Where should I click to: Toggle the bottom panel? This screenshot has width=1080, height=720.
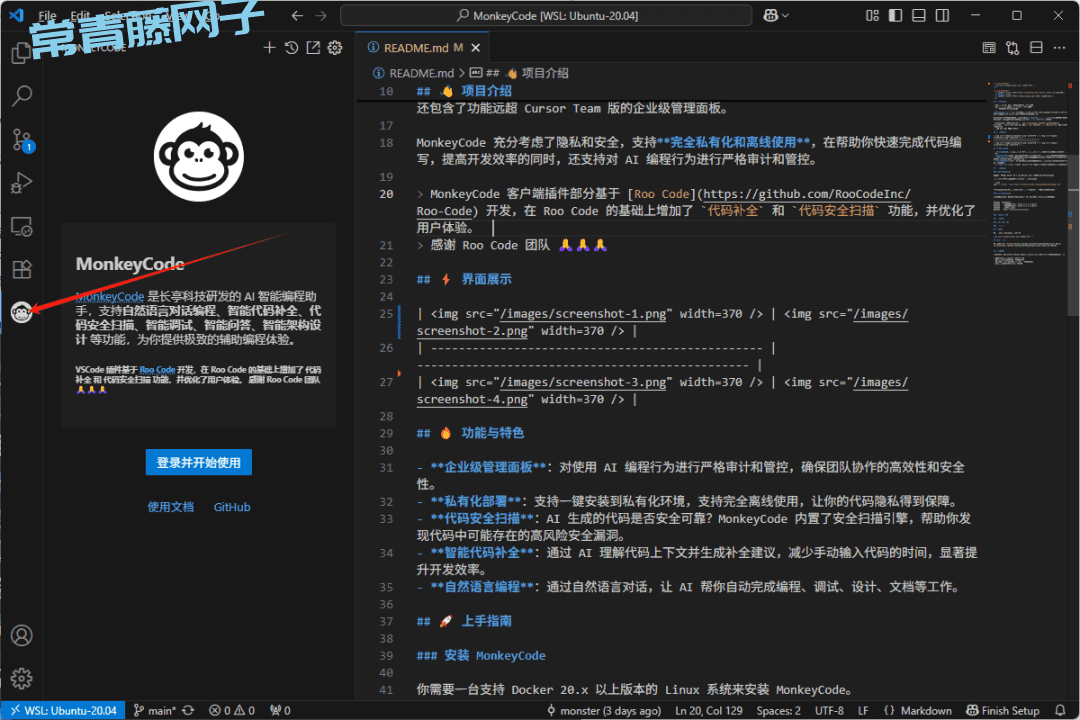(919, 15)
